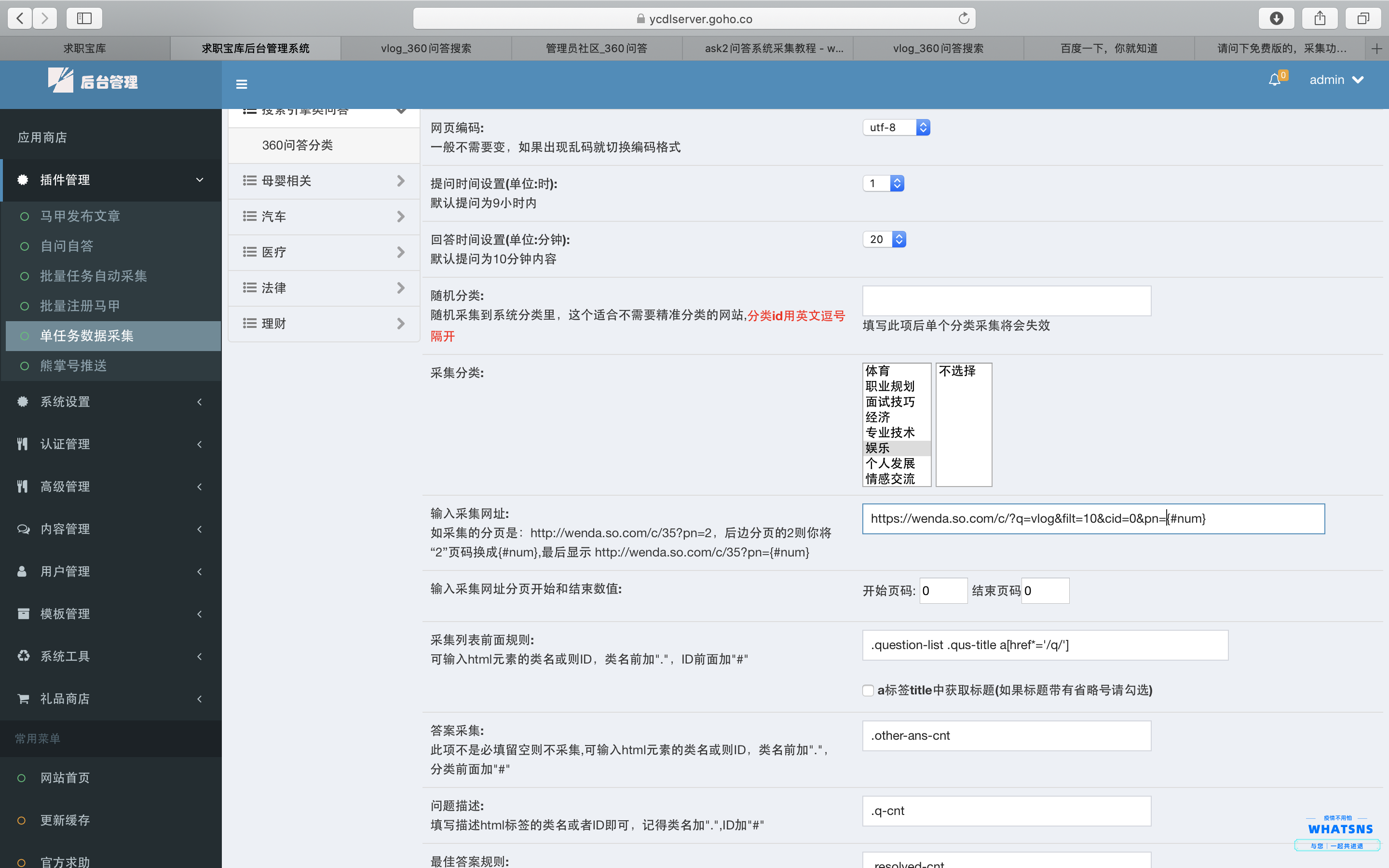Click the 认证管理 sidebar icon
Viewport: 1389px width, 868px height.
(23, 442)
